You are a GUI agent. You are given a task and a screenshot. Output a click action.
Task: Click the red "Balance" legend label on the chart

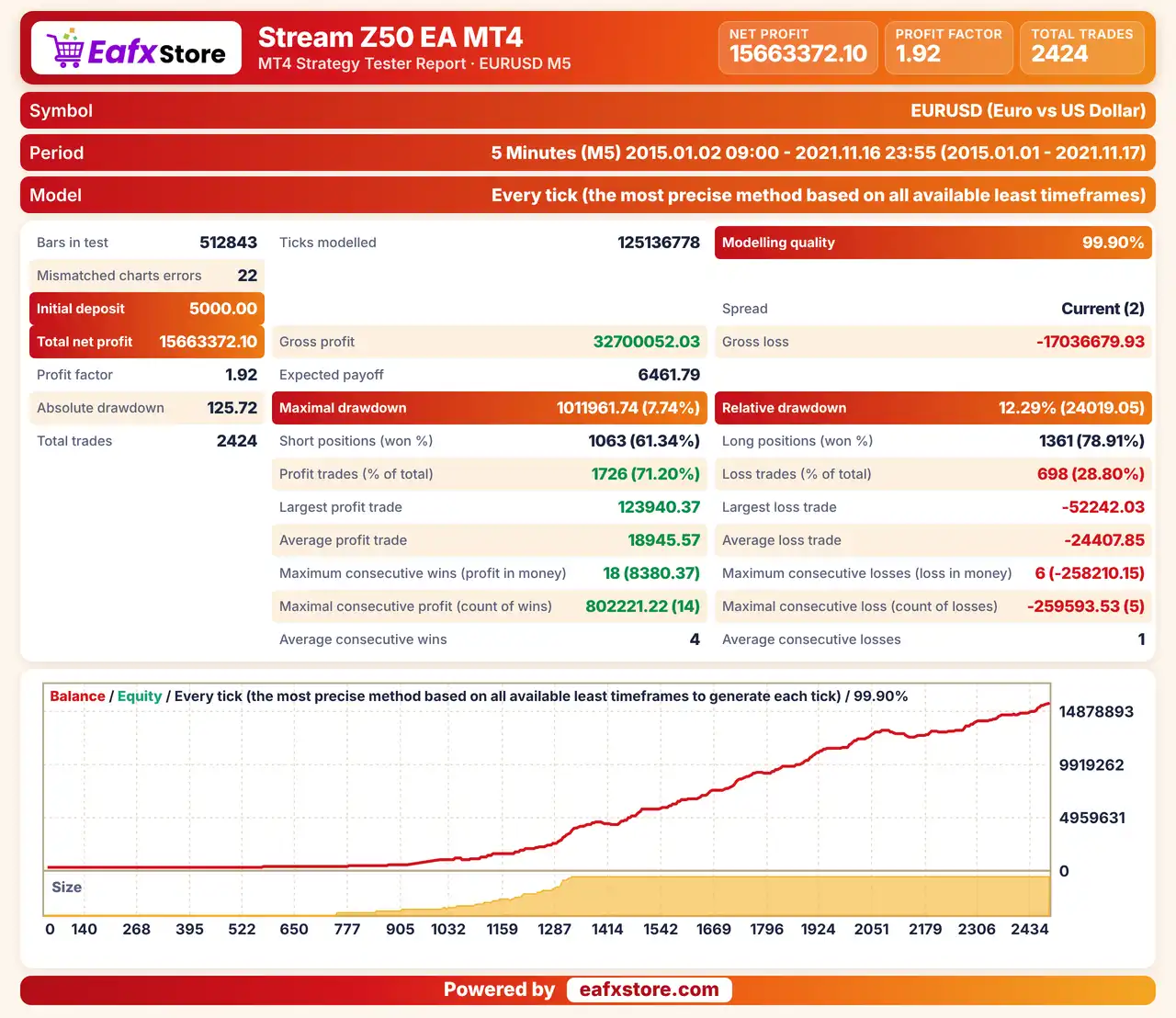click(77, 696)
